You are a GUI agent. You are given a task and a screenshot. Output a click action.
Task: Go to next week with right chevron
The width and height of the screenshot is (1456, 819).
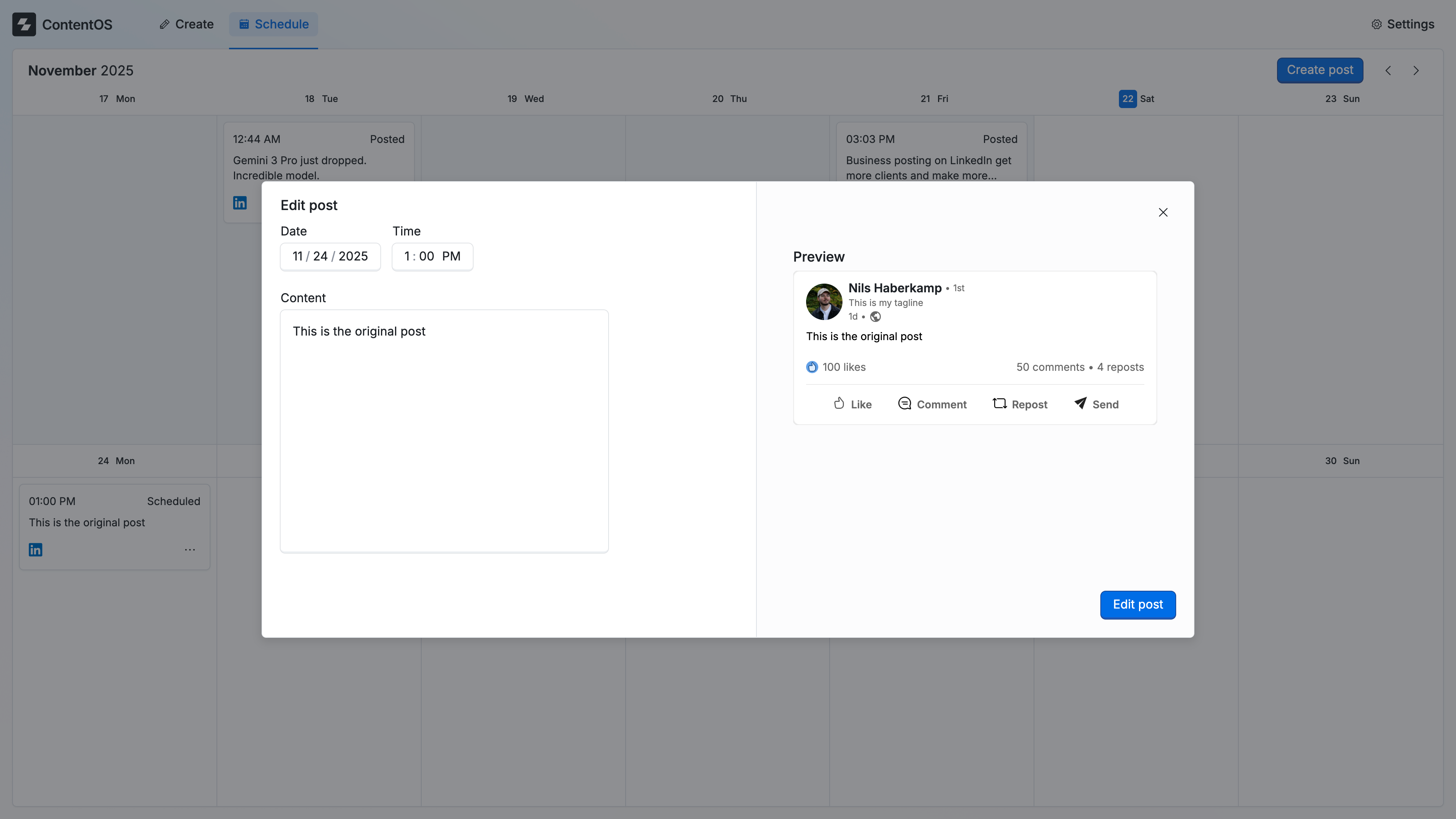pos(1416,71)
